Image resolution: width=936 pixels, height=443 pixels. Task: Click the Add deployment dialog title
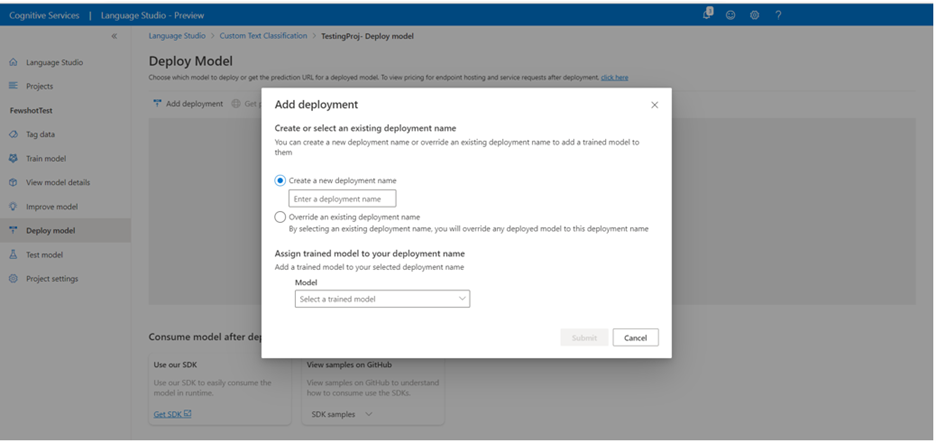(x=316, y=104)
